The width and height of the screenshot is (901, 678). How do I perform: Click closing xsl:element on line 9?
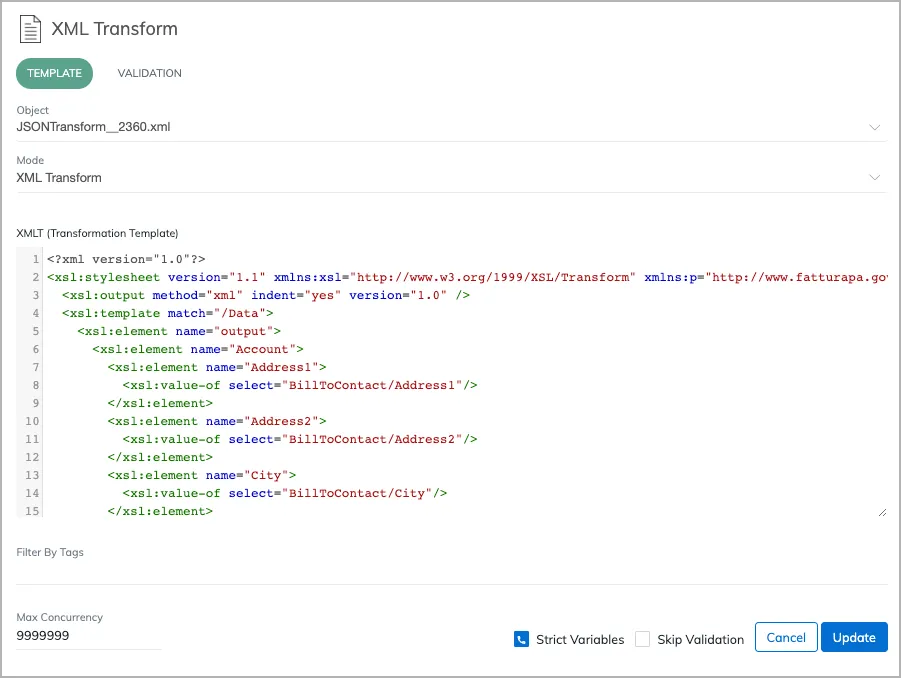pyautogui.click(x=160, y=403)
